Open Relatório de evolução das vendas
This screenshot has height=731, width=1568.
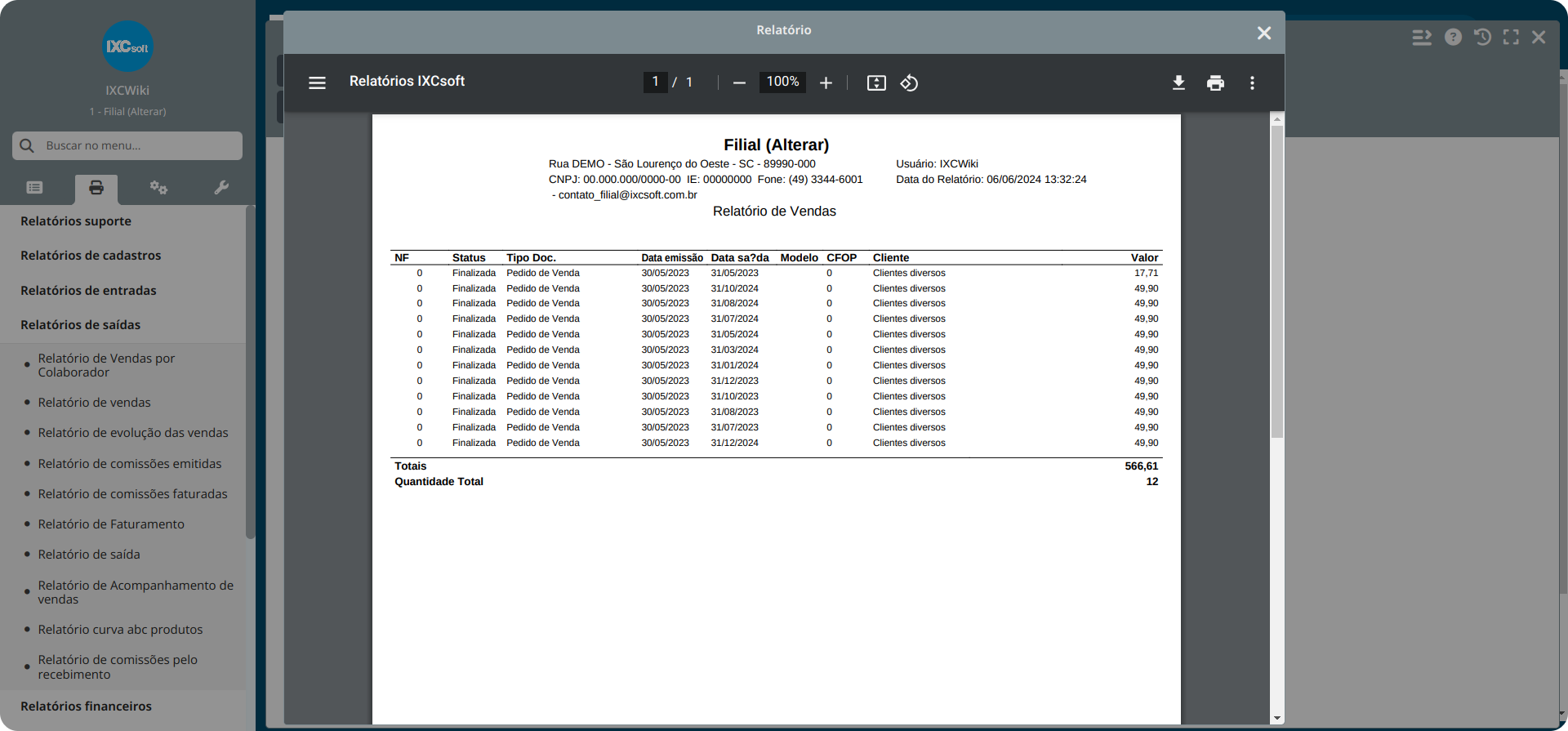pos(133,433)
